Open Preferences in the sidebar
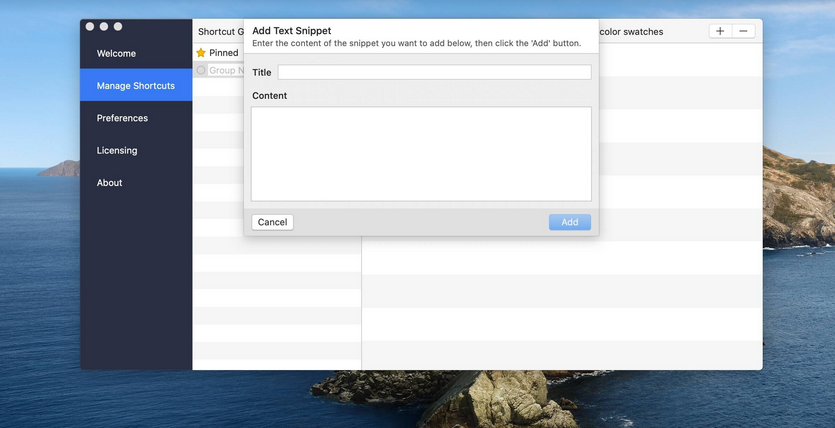Screen dimensions: 835x428 click(122, 118)
